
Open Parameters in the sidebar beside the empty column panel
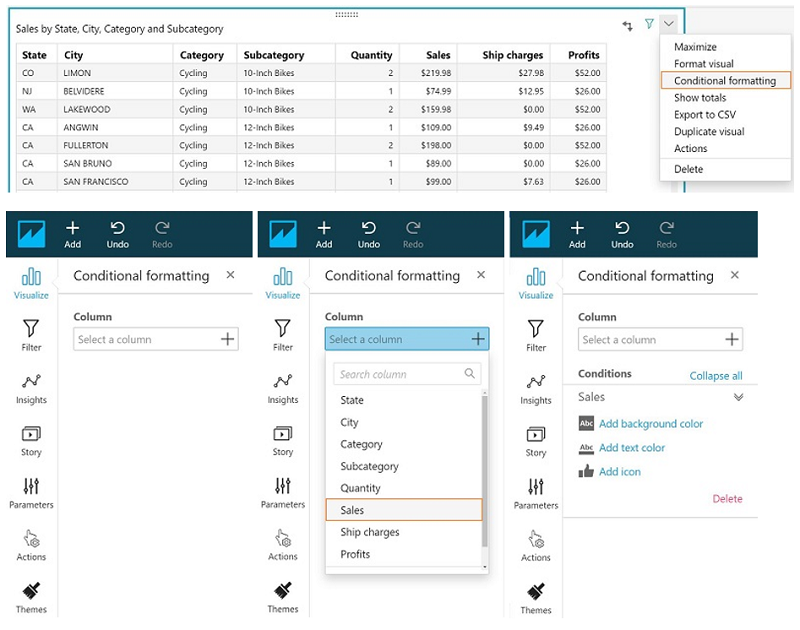[x=31, y=494]
